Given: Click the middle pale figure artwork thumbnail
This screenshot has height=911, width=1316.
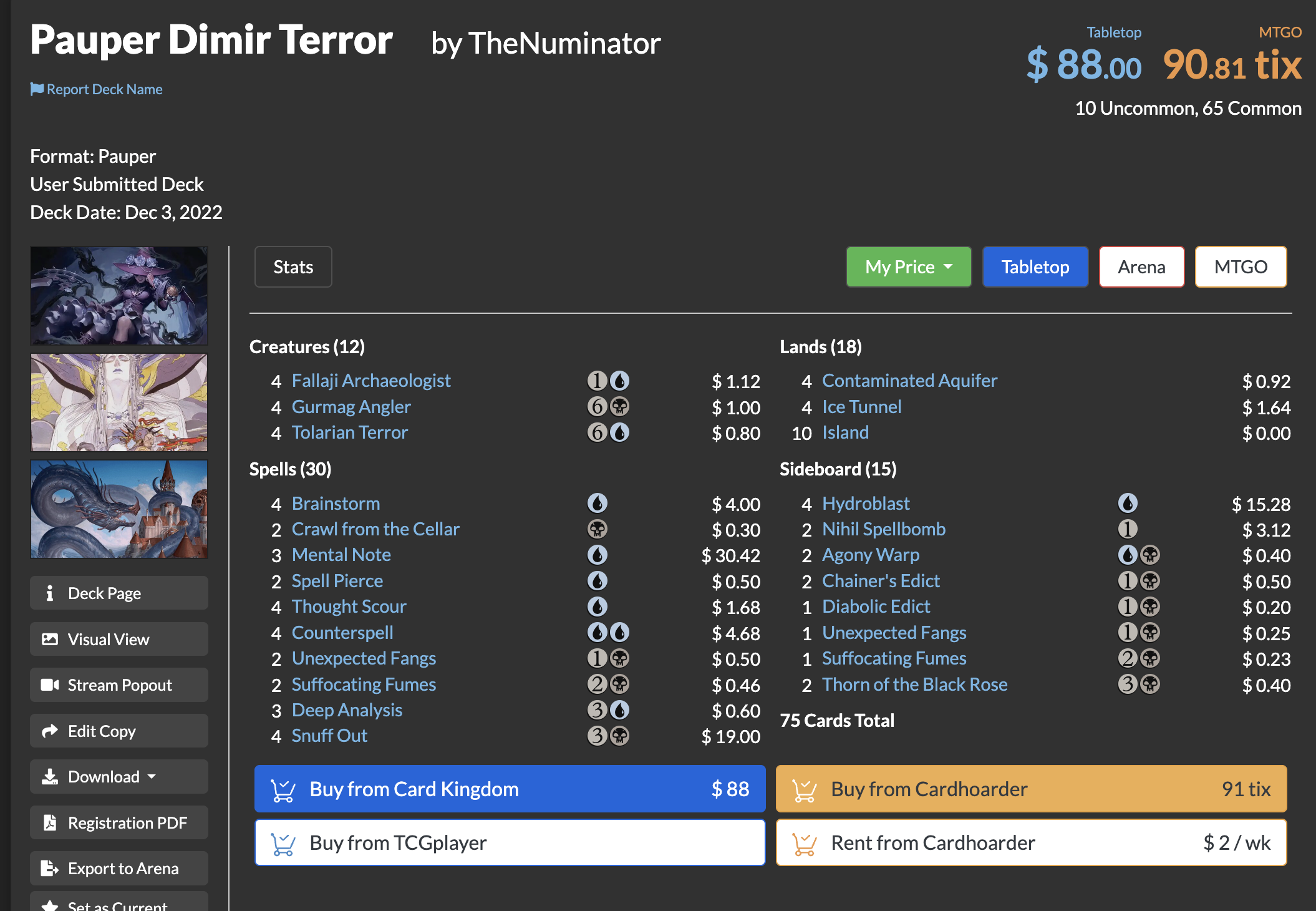Looking at the screenshot, I should [119, 402].
